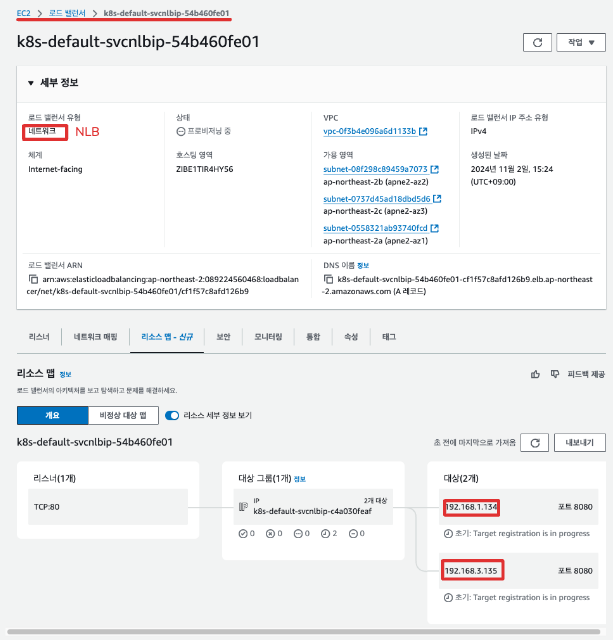The height and width of the screenshot is (640, 613).
Task: Click the 내보내기 export button
Action: tap(580, 443)
